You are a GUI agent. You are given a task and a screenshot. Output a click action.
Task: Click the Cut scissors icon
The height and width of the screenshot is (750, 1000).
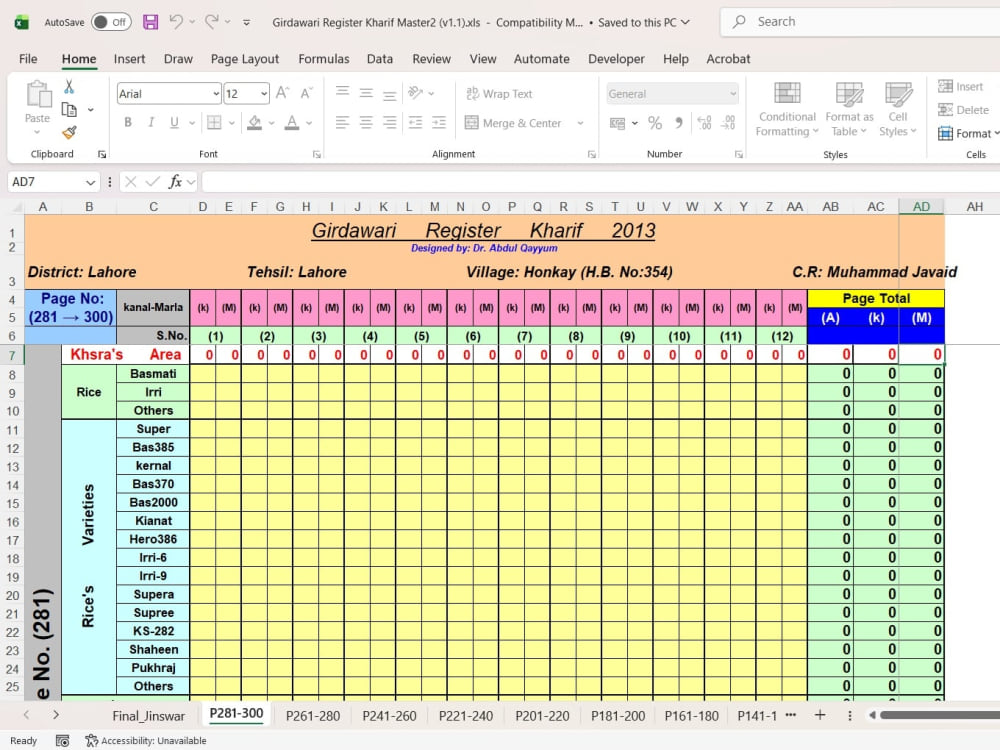coord(69,87)
